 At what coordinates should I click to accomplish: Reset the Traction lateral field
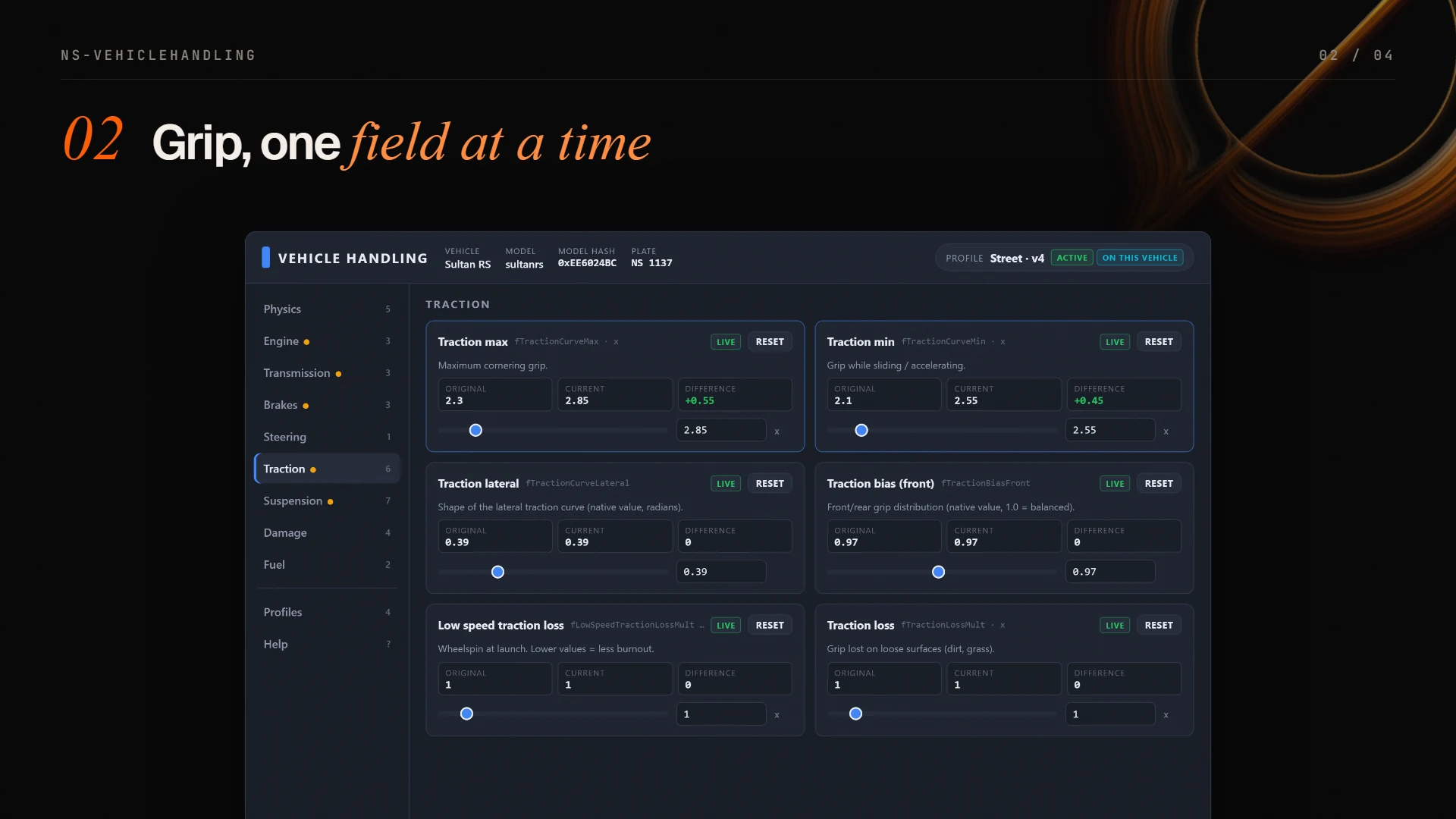pyautogui.click(x=770, y=484)
